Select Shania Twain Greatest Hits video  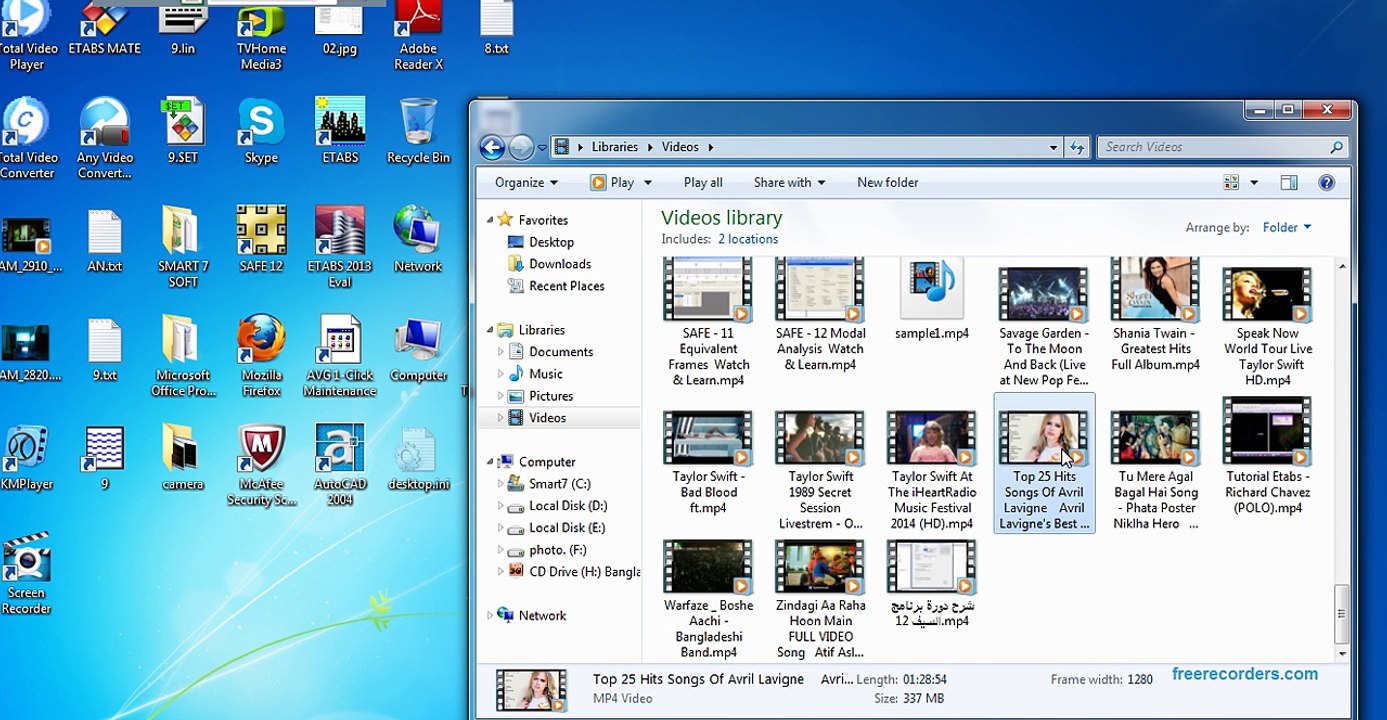tap(1155, 315)
